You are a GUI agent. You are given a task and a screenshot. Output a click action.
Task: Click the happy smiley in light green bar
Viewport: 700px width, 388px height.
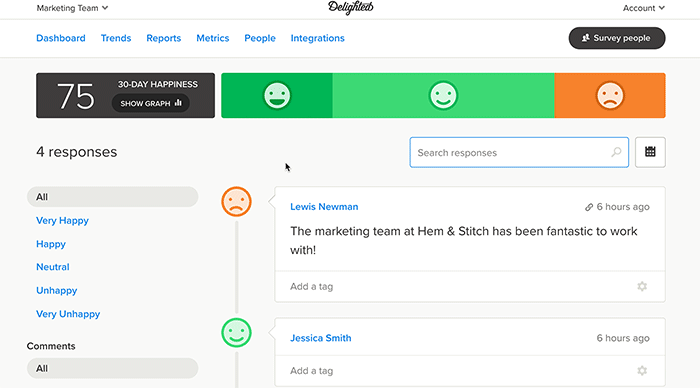[x=443, y=96]
